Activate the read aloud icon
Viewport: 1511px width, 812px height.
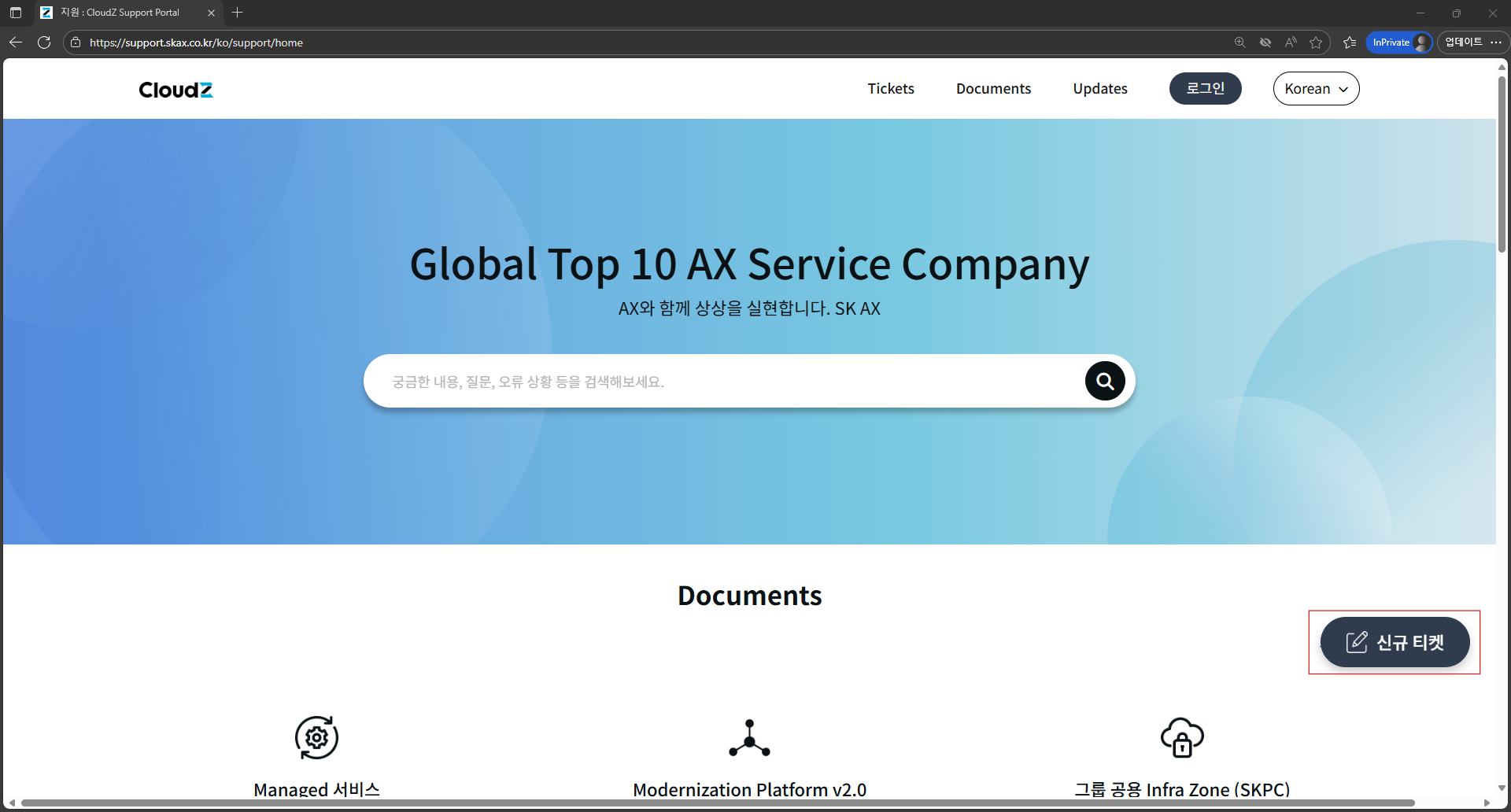pos(1291,42)
